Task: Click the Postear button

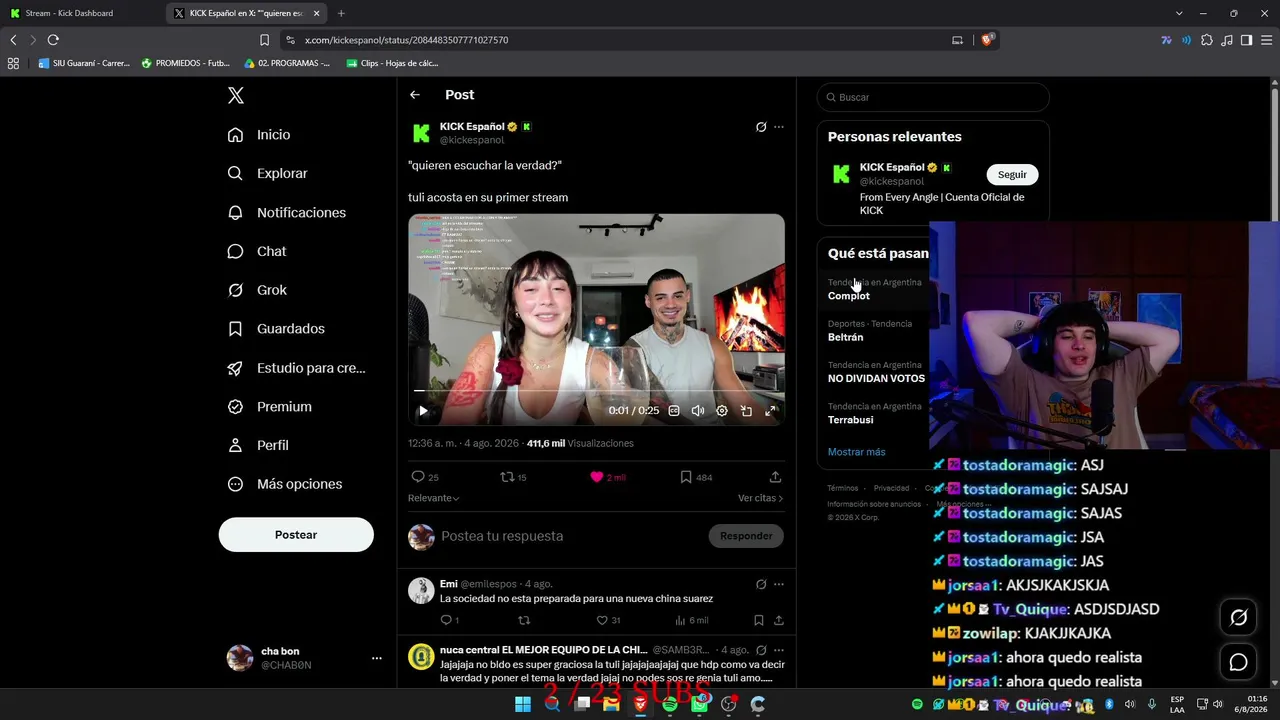Action: point(296,535)
